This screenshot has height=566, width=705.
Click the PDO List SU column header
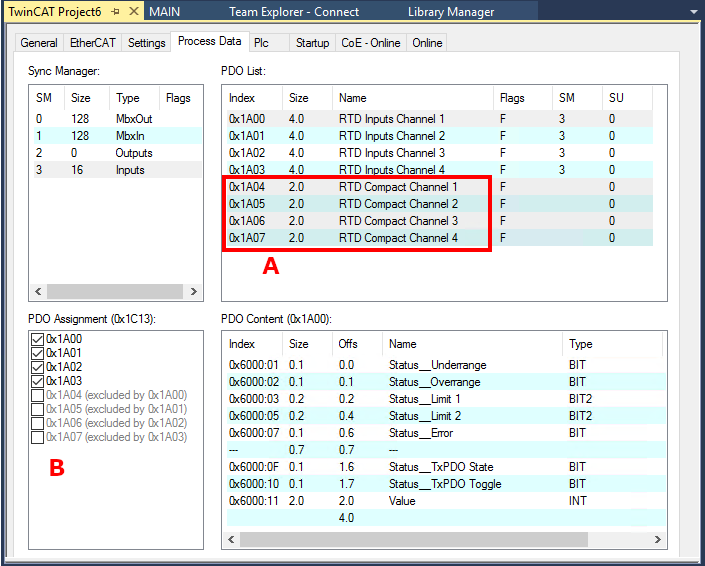pyautogui.click(x=627, y=98)
